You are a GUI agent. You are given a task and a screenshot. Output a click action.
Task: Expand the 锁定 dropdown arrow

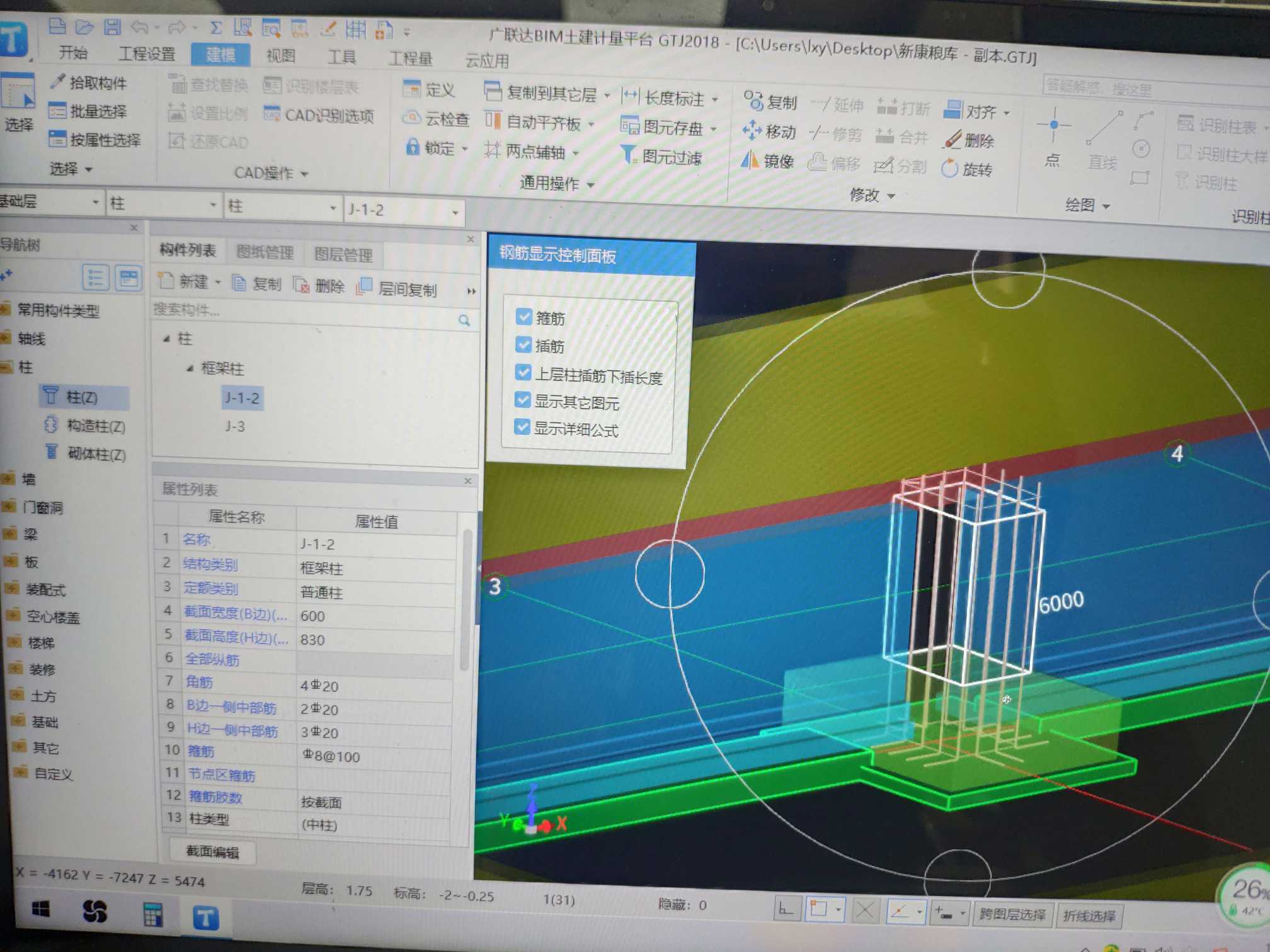(x=465, y=149)
